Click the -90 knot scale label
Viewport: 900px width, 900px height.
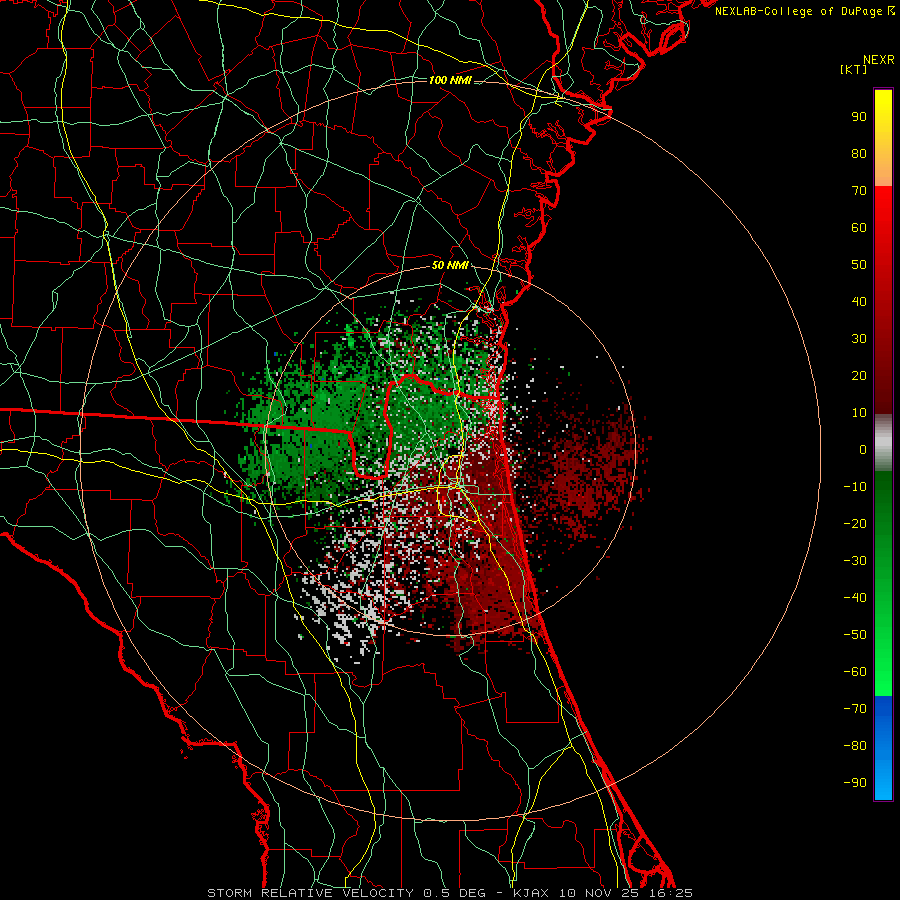[x=855, y=783]
